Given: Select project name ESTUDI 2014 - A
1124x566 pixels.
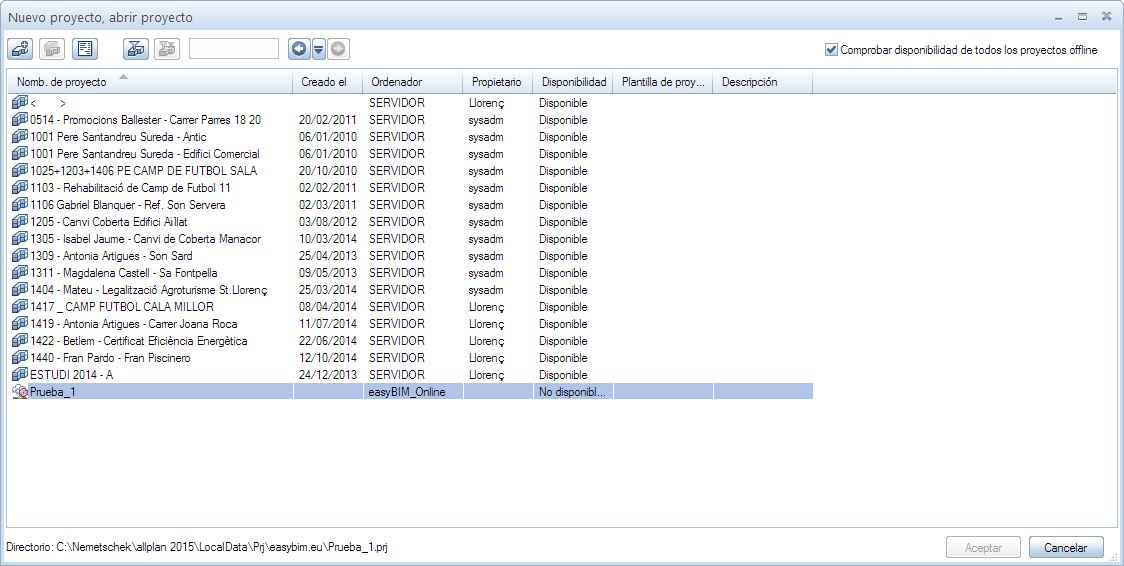Looking at the screenshot, I should (x=72, y=375).
